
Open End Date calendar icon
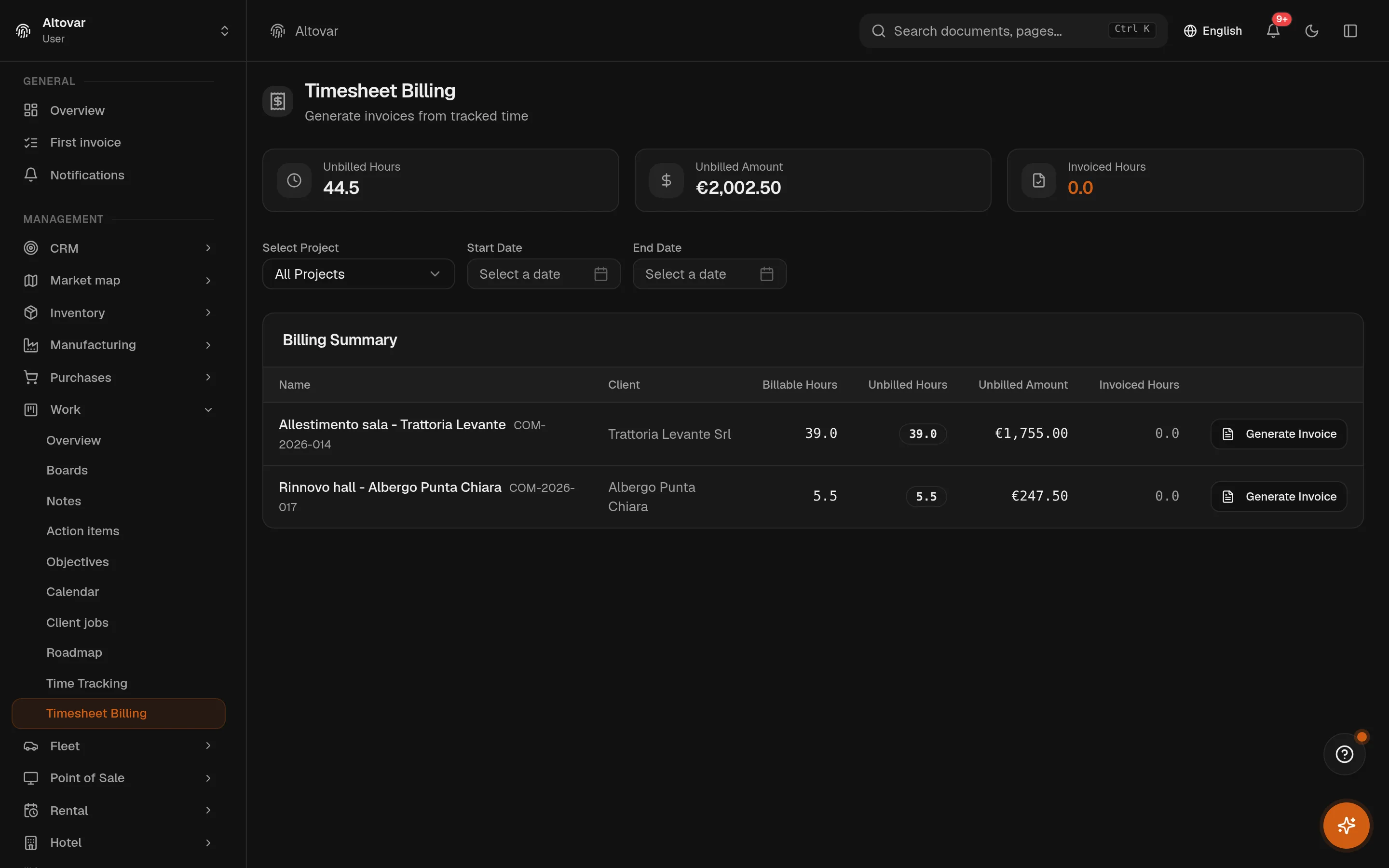(767, 274)
